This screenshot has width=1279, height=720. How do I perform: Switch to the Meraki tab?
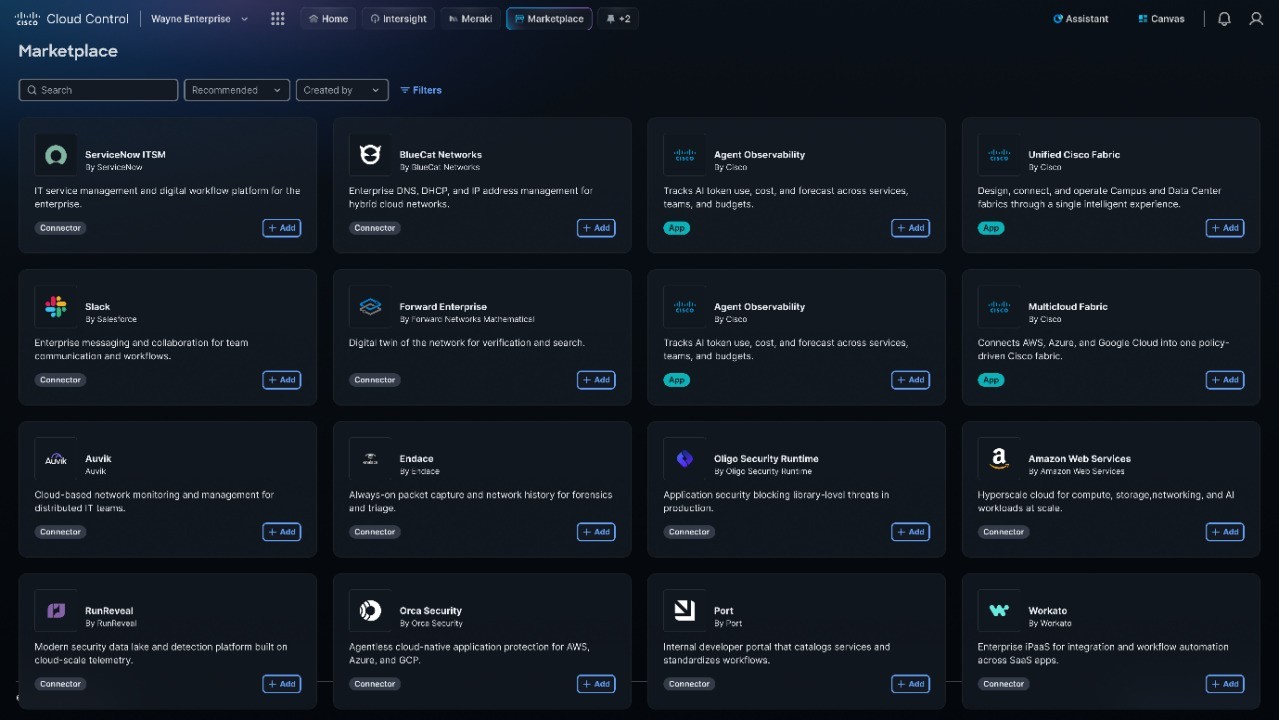[470, 19]
